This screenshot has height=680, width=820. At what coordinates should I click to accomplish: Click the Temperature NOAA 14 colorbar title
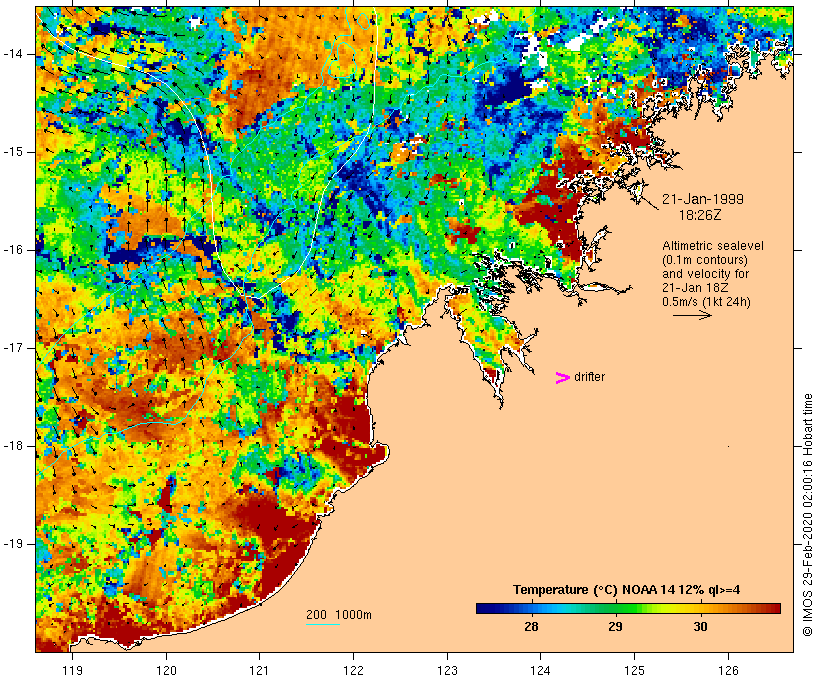pyautogui.click(x=626, y=590)
